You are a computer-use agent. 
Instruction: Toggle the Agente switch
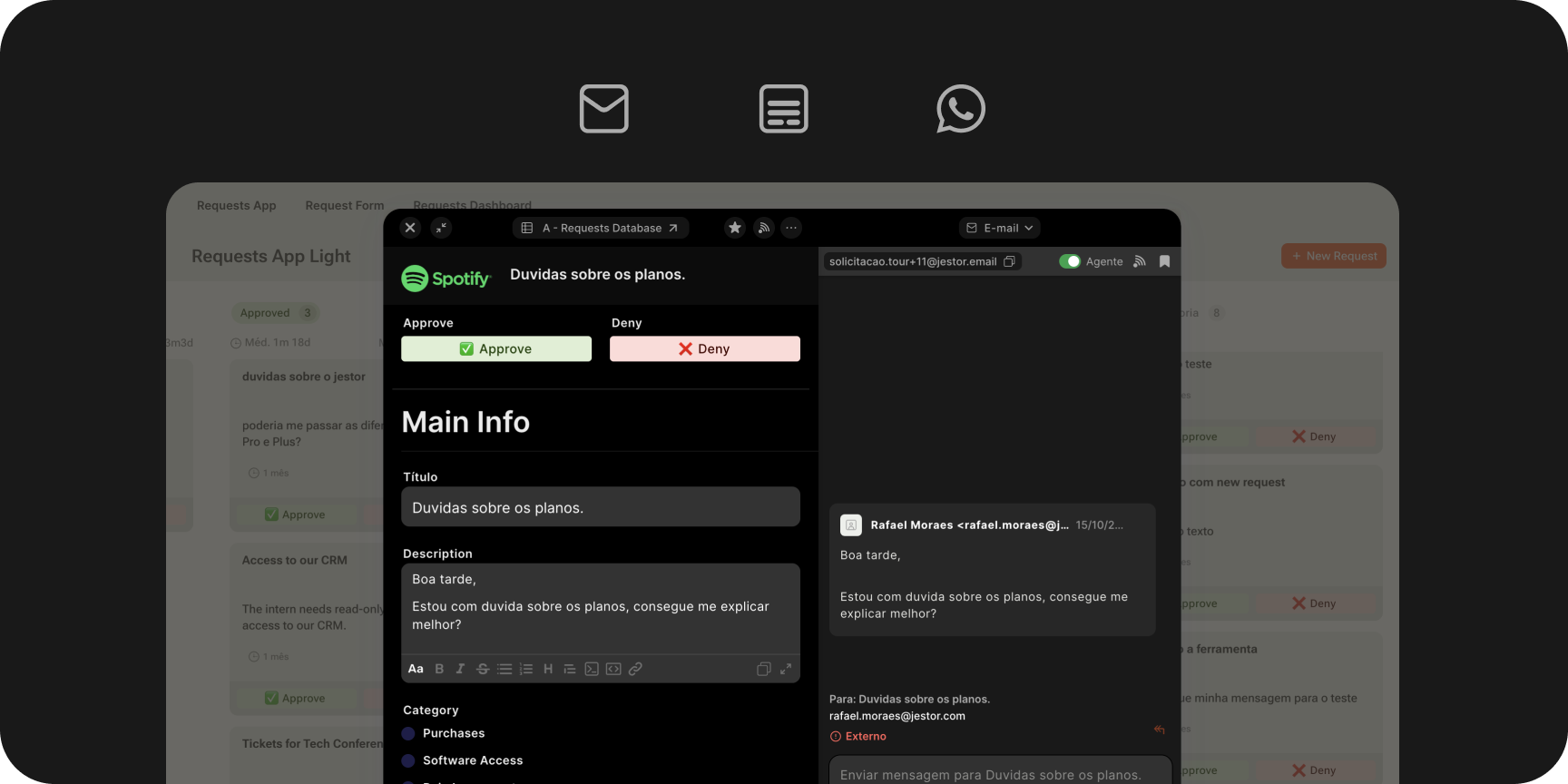[x=1070, y=261]
